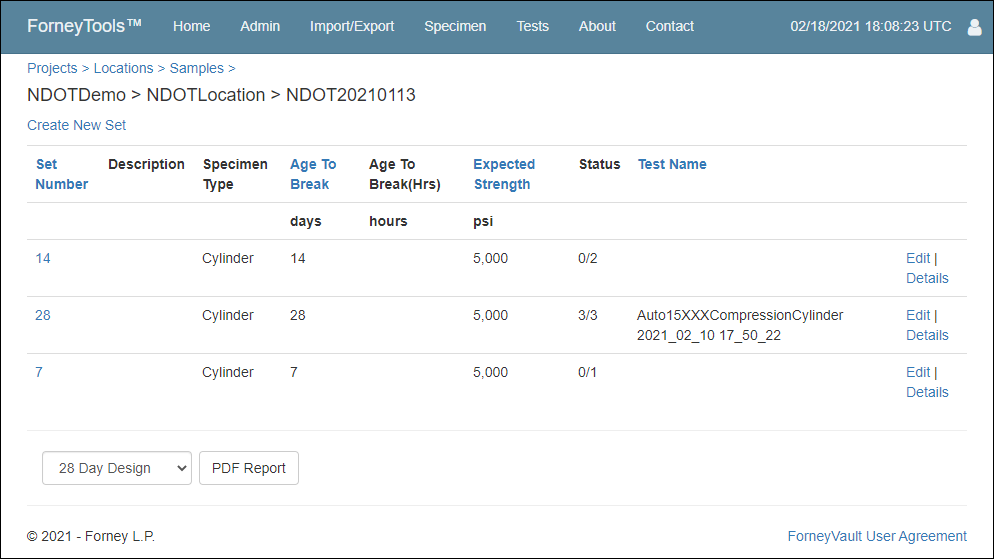
Task: Click the Create New Set link
Action: [77, 125]
